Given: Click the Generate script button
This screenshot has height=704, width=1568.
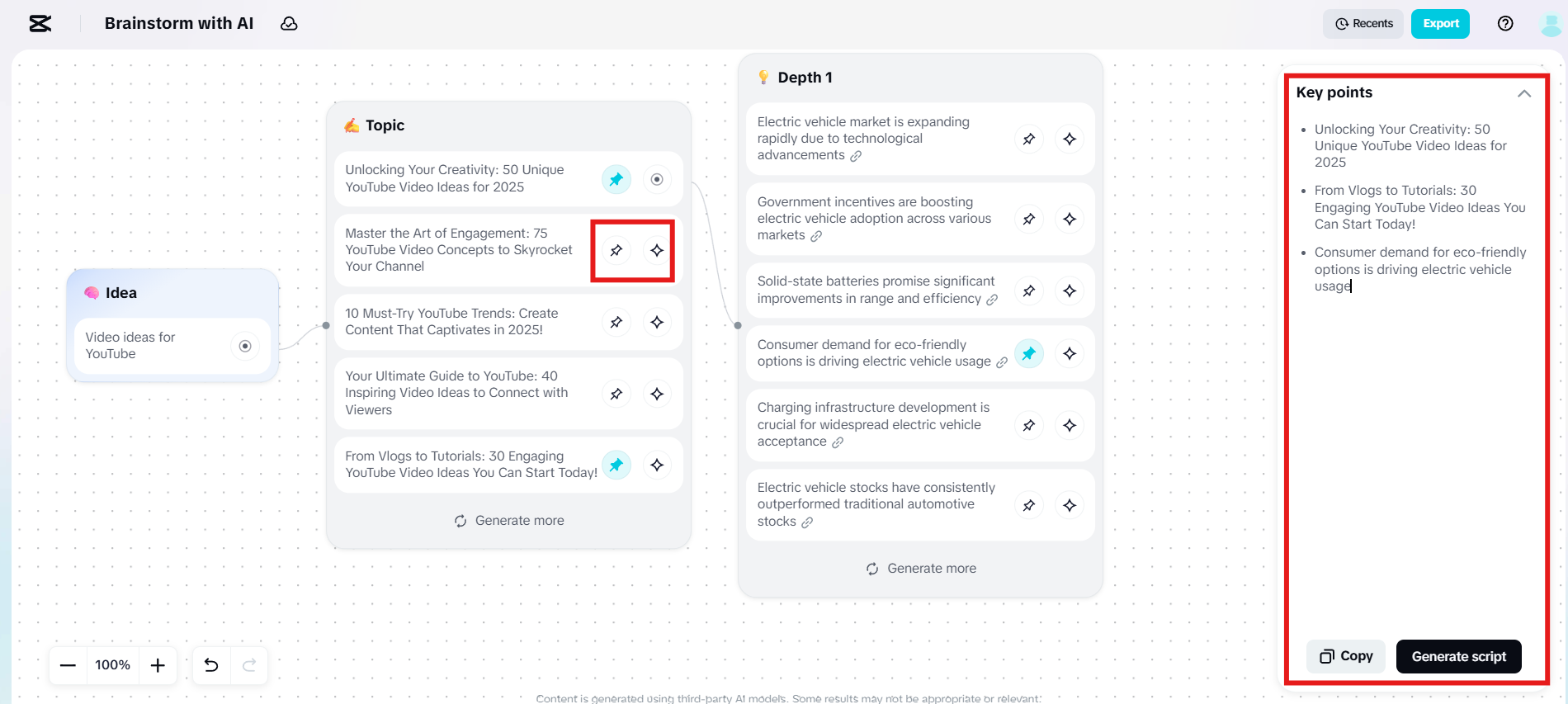Looking at the screenshot, I should coord(1458,657).
